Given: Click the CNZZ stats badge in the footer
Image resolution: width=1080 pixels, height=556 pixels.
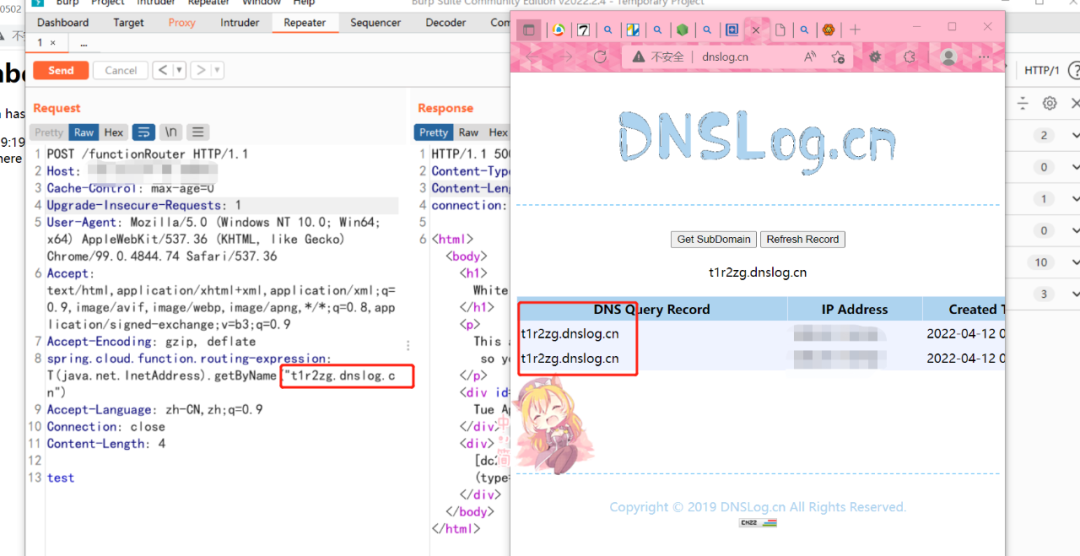Looking at the screenshot, I should pyautogui.click(x=758, y=523).
